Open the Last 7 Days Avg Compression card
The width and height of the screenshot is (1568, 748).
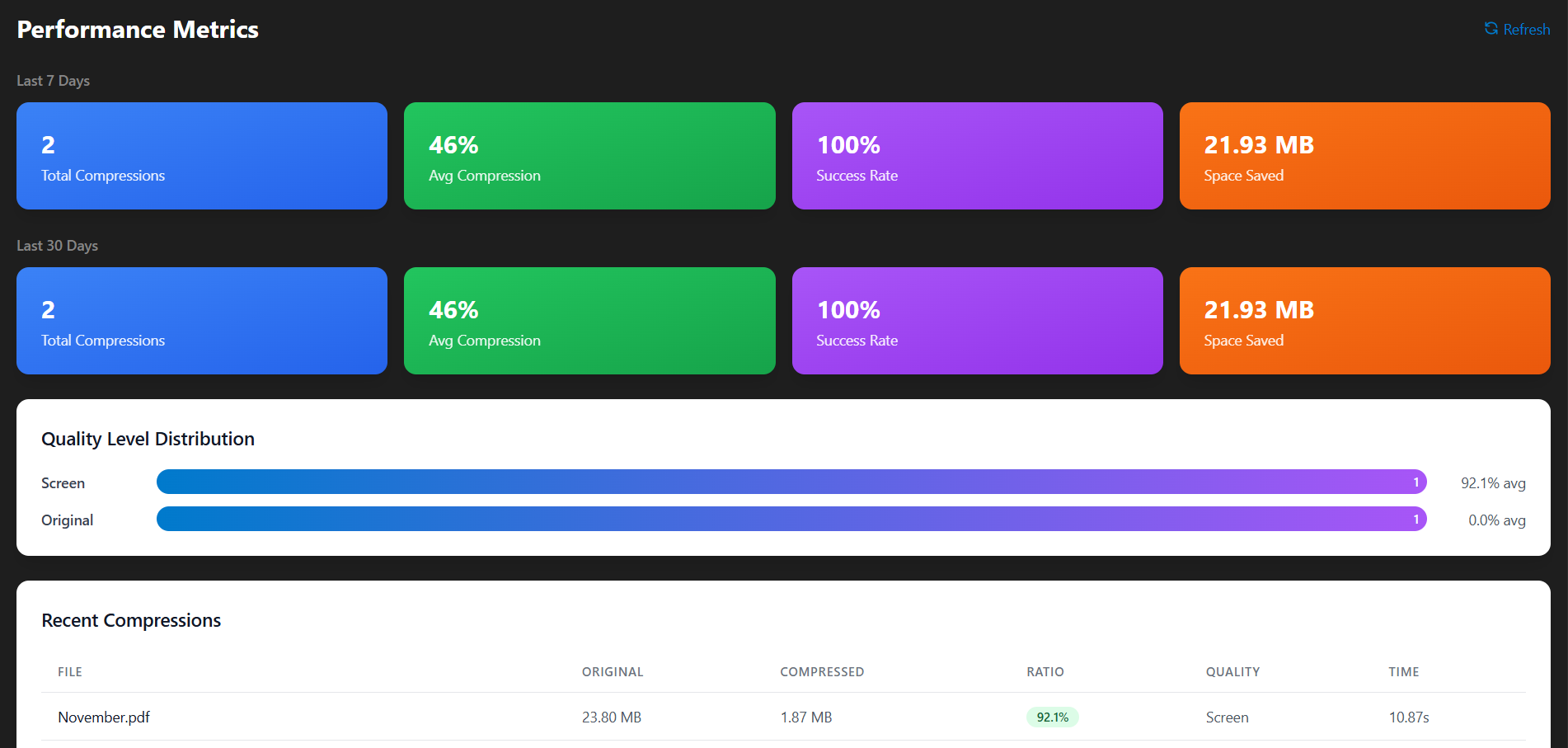(x=589, y=156)
